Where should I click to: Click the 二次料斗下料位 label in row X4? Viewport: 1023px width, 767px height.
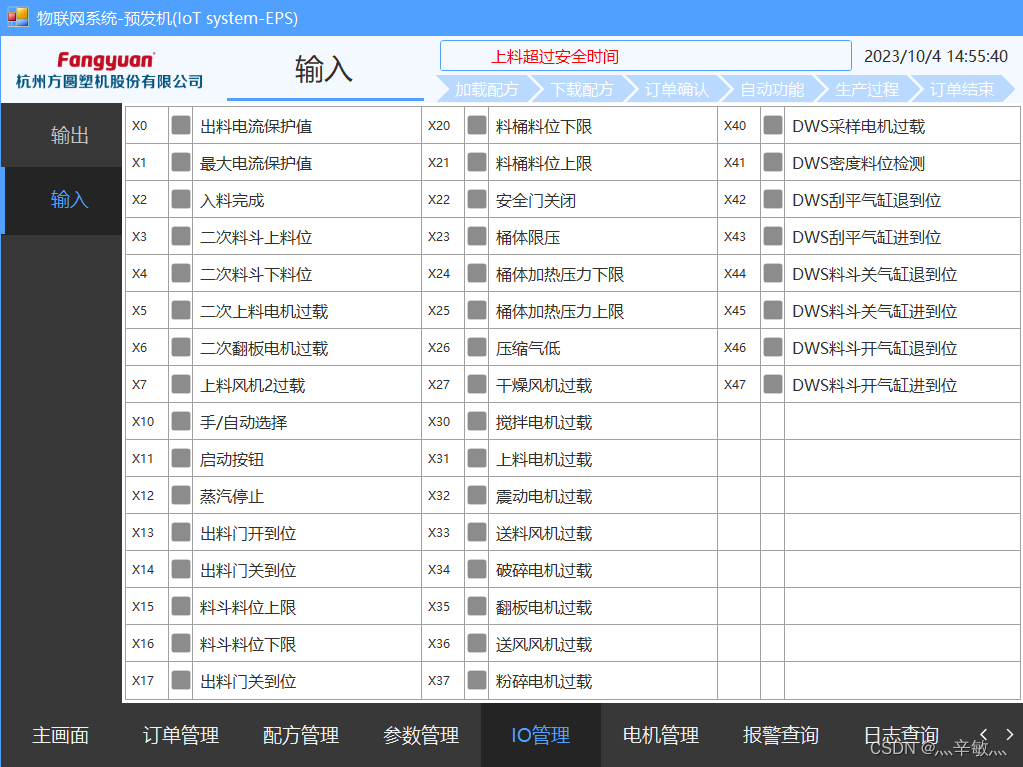pyautogui.click(x=256, y=275)
